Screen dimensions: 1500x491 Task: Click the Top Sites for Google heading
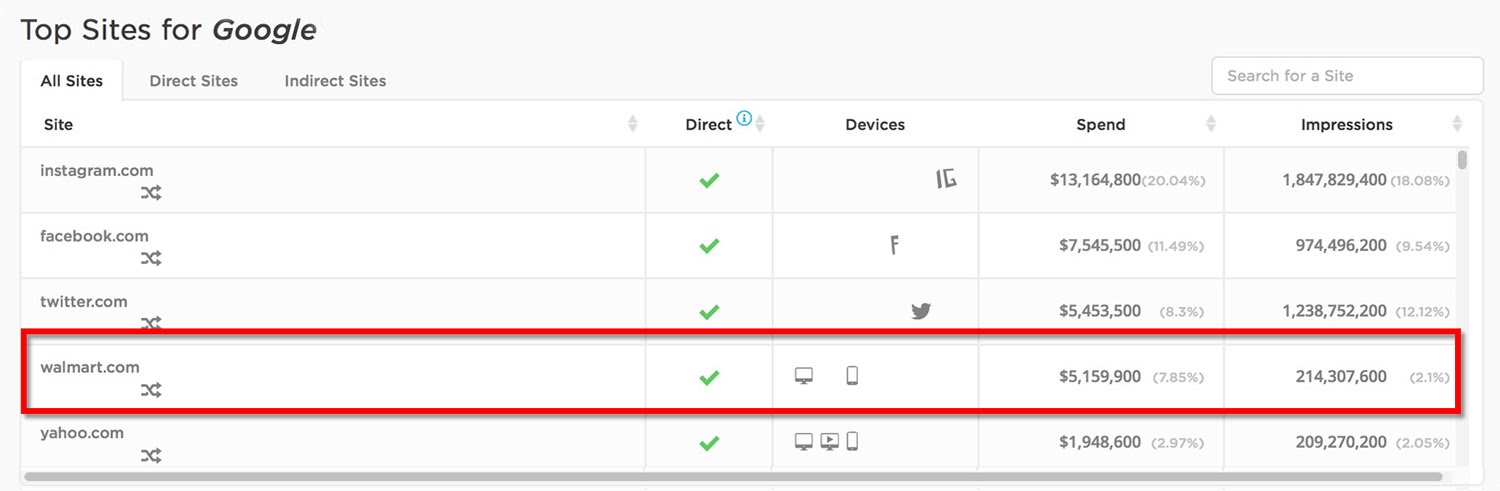[x=168, y=30]
